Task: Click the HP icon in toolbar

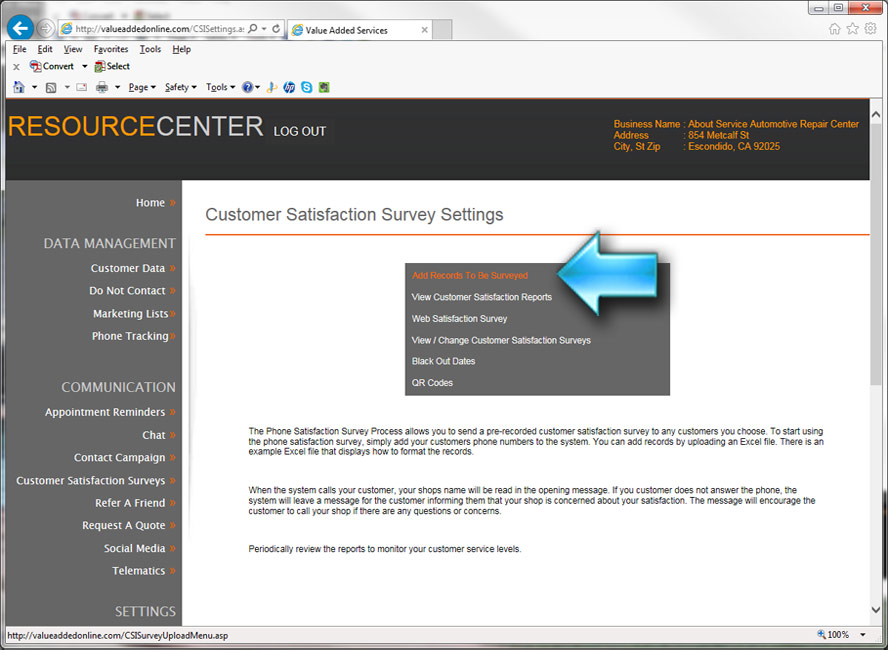Action: coord(289,87)
